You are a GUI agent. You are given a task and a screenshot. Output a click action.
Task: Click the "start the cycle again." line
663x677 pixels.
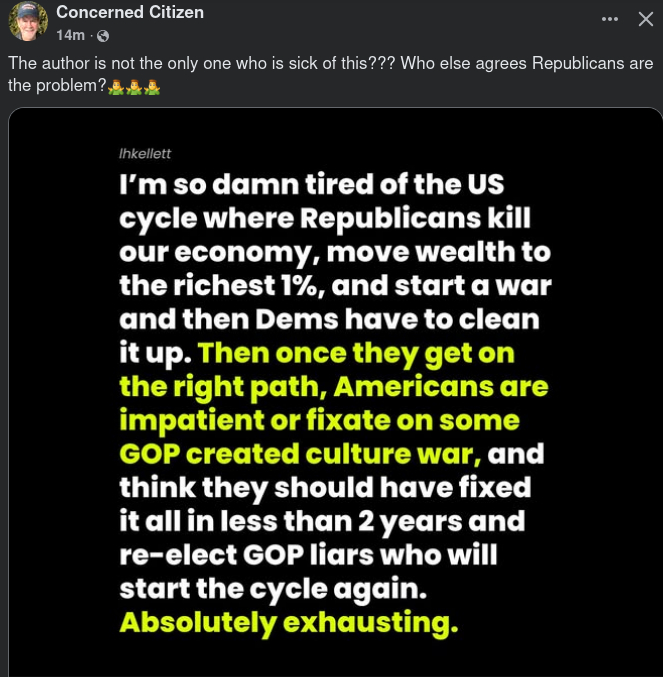(273, 589)
